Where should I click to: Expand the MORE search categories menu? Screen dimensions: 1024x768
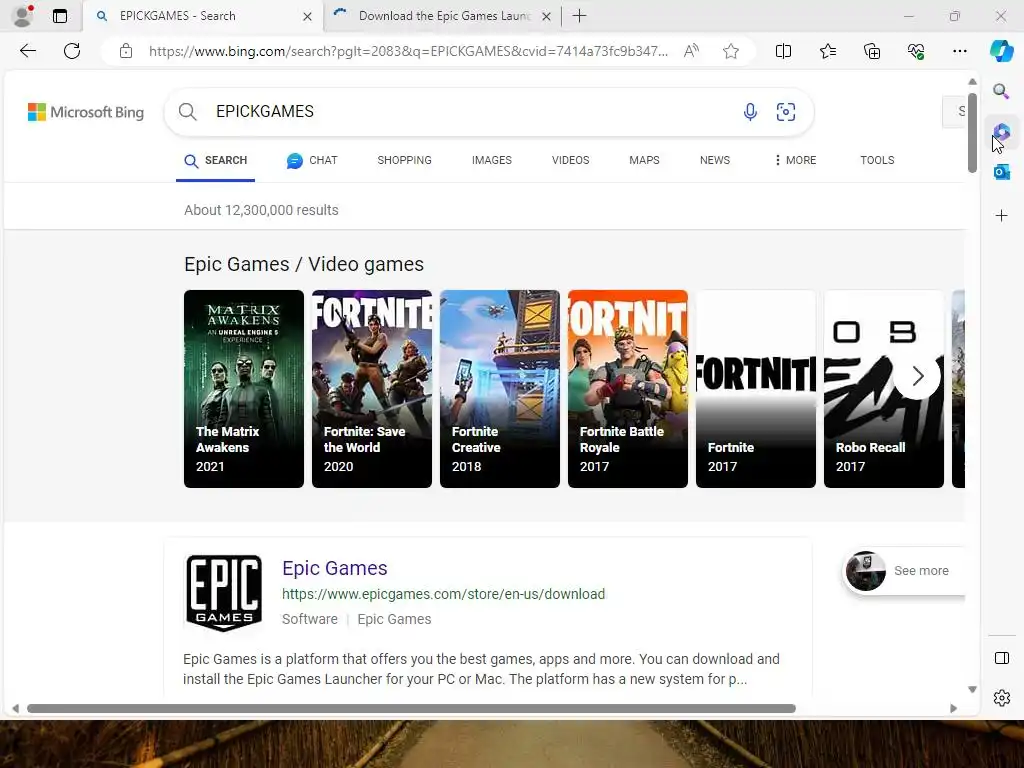pos(795,160)
